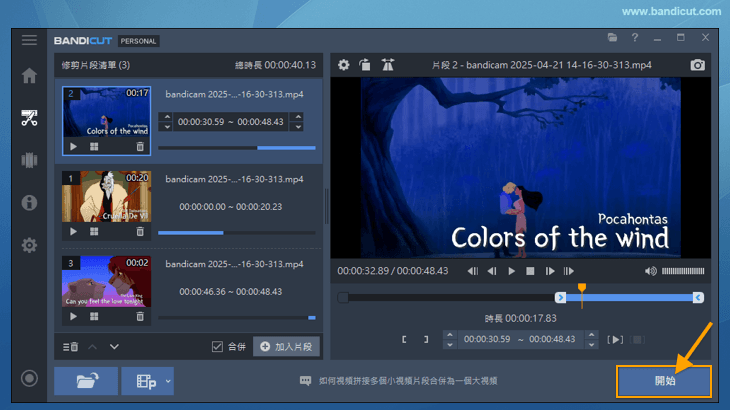Viewport: 730px width, 410px height.
Task: Stop the preview playback
Action: tap(530, 271)
